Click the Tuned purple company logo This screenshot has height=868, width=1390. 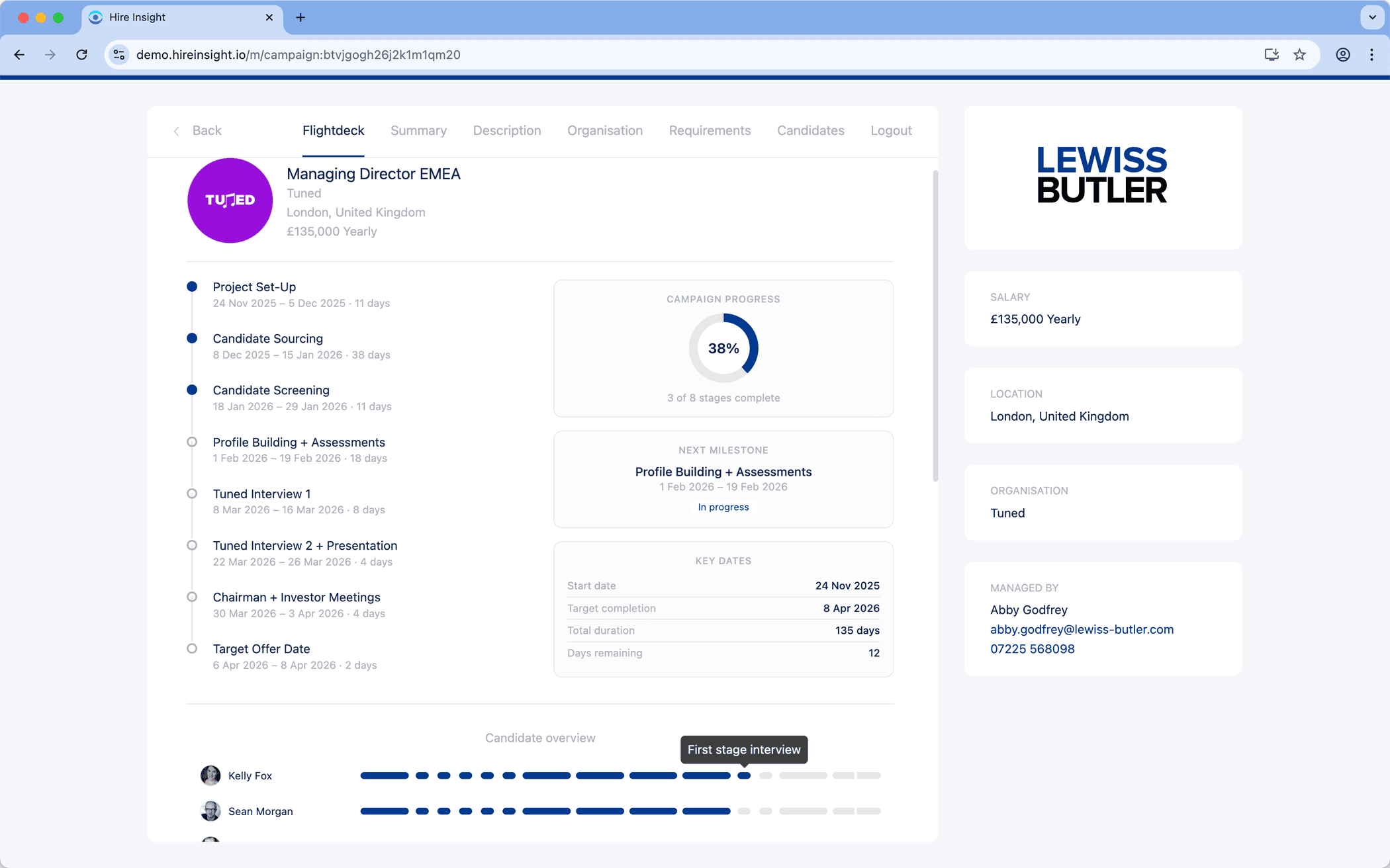(x=230, y=200)
